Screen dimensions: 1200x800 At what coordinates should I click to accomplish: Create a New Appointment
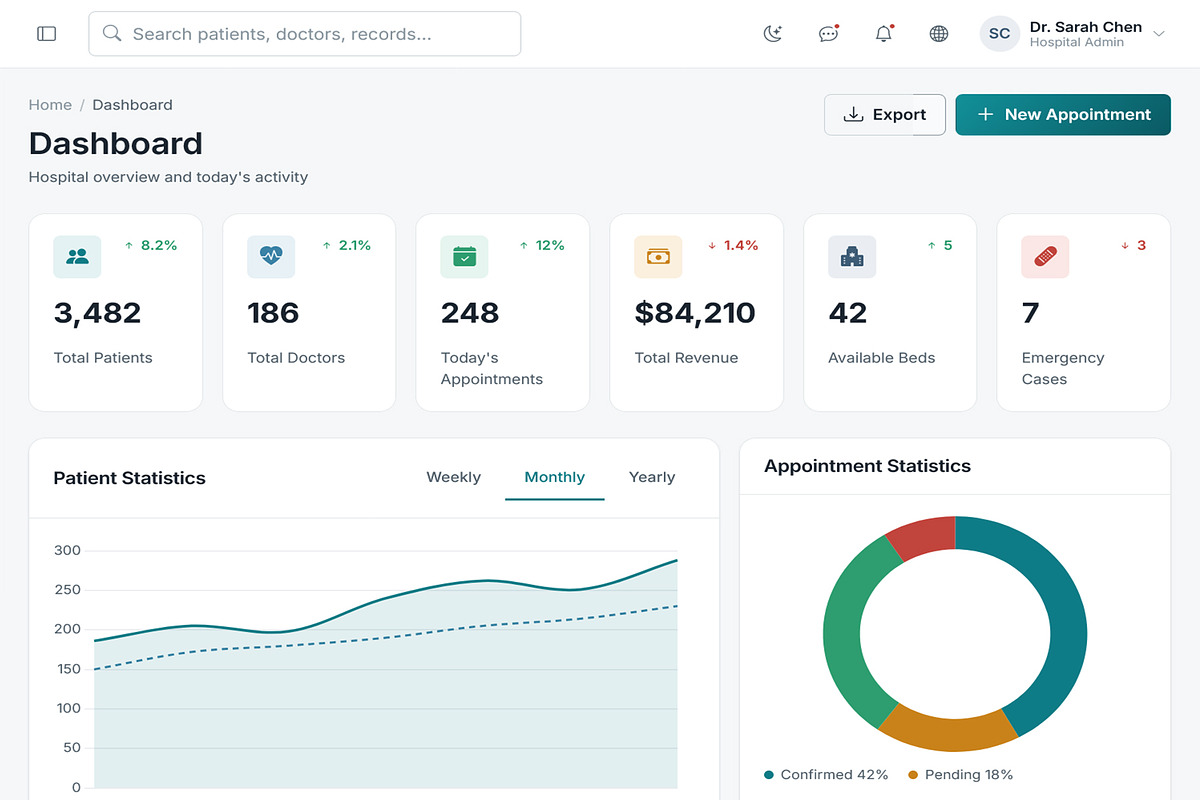click(x=1063, y=115)
